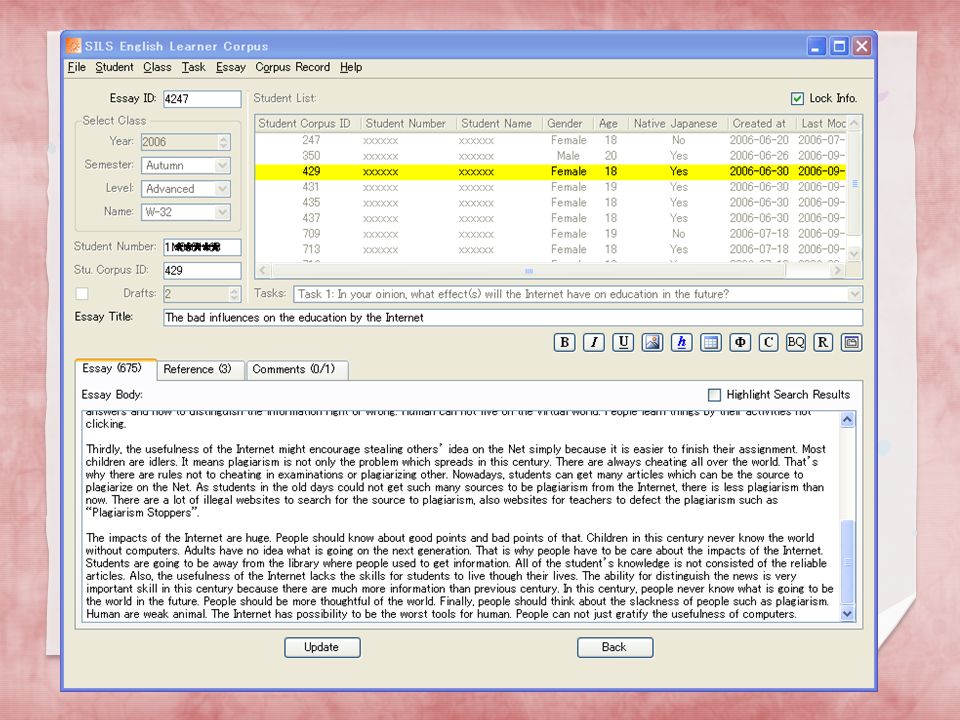Switch to the Comments (0/1) tab

pyautogui.click(x=297, y=370)
